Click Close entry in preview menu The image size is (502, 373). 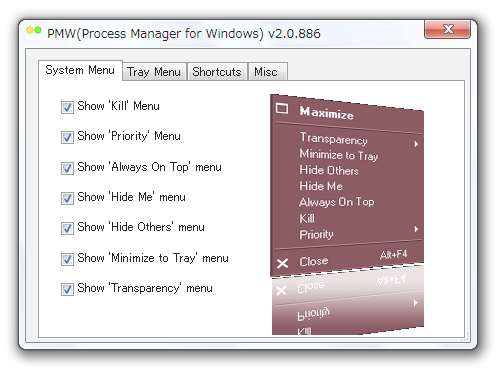314,261
